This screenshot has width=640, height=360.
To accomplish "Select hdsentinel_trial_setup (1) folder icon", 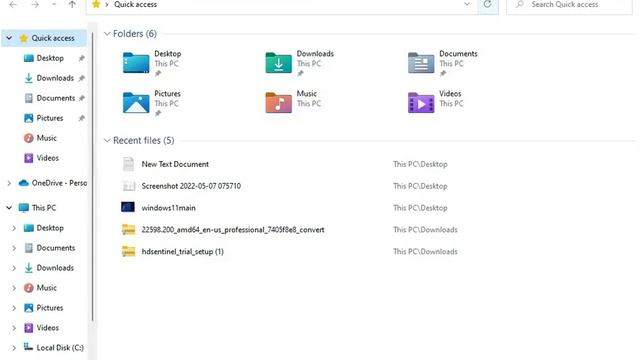I will (x=128, y=251).
